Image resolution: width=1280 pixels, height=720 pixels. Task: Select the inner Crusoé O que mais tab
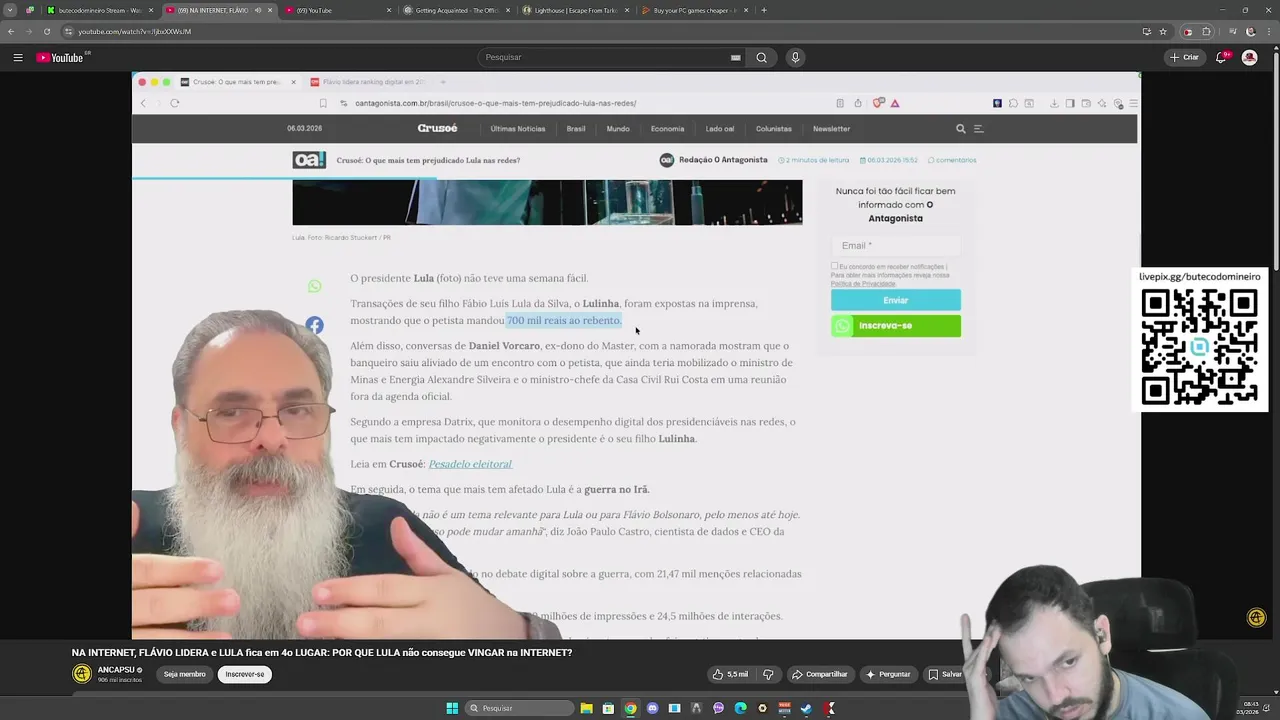coord(236,82)
